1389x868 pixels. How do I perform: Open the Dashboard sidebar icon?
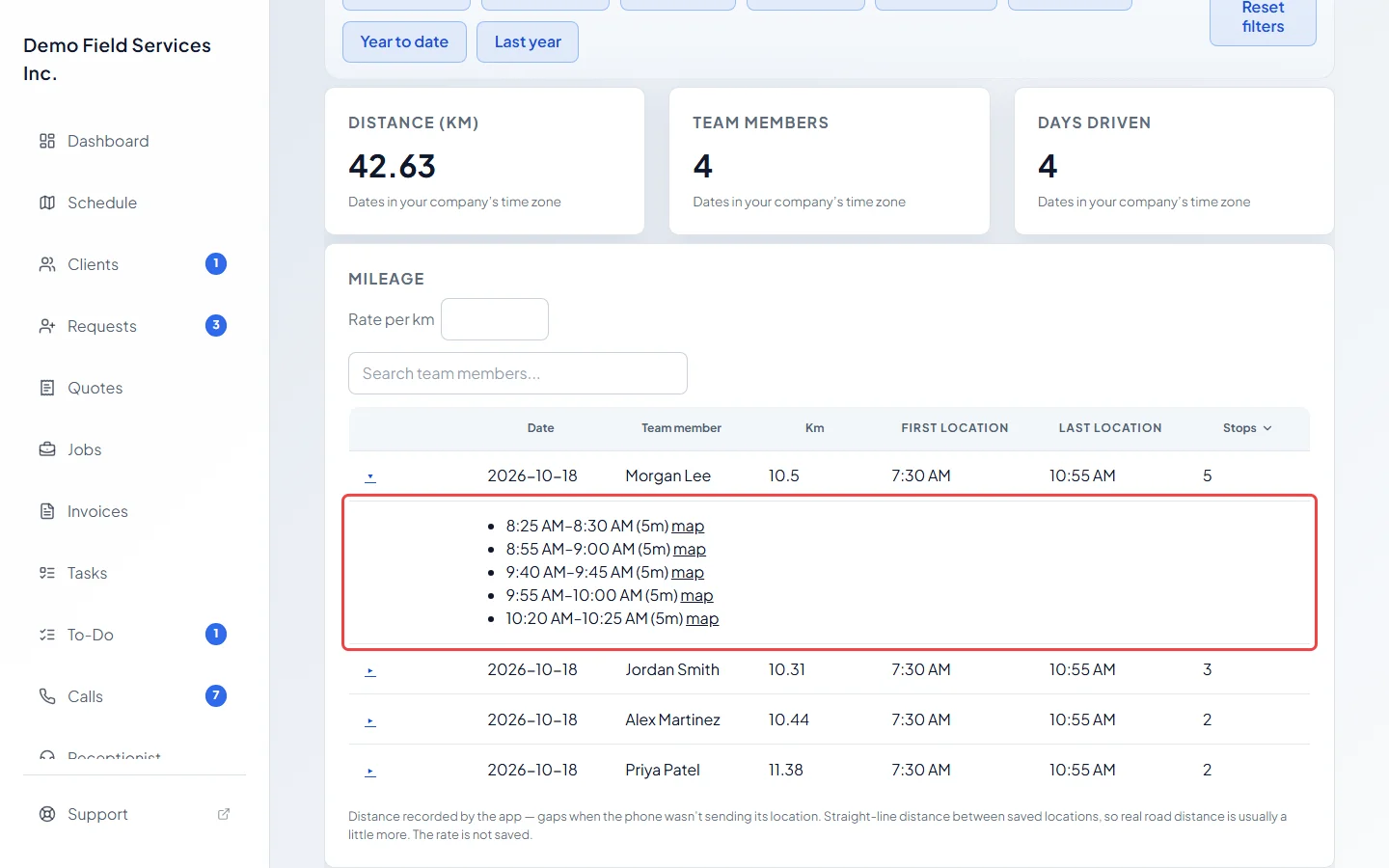coord(46,141)
